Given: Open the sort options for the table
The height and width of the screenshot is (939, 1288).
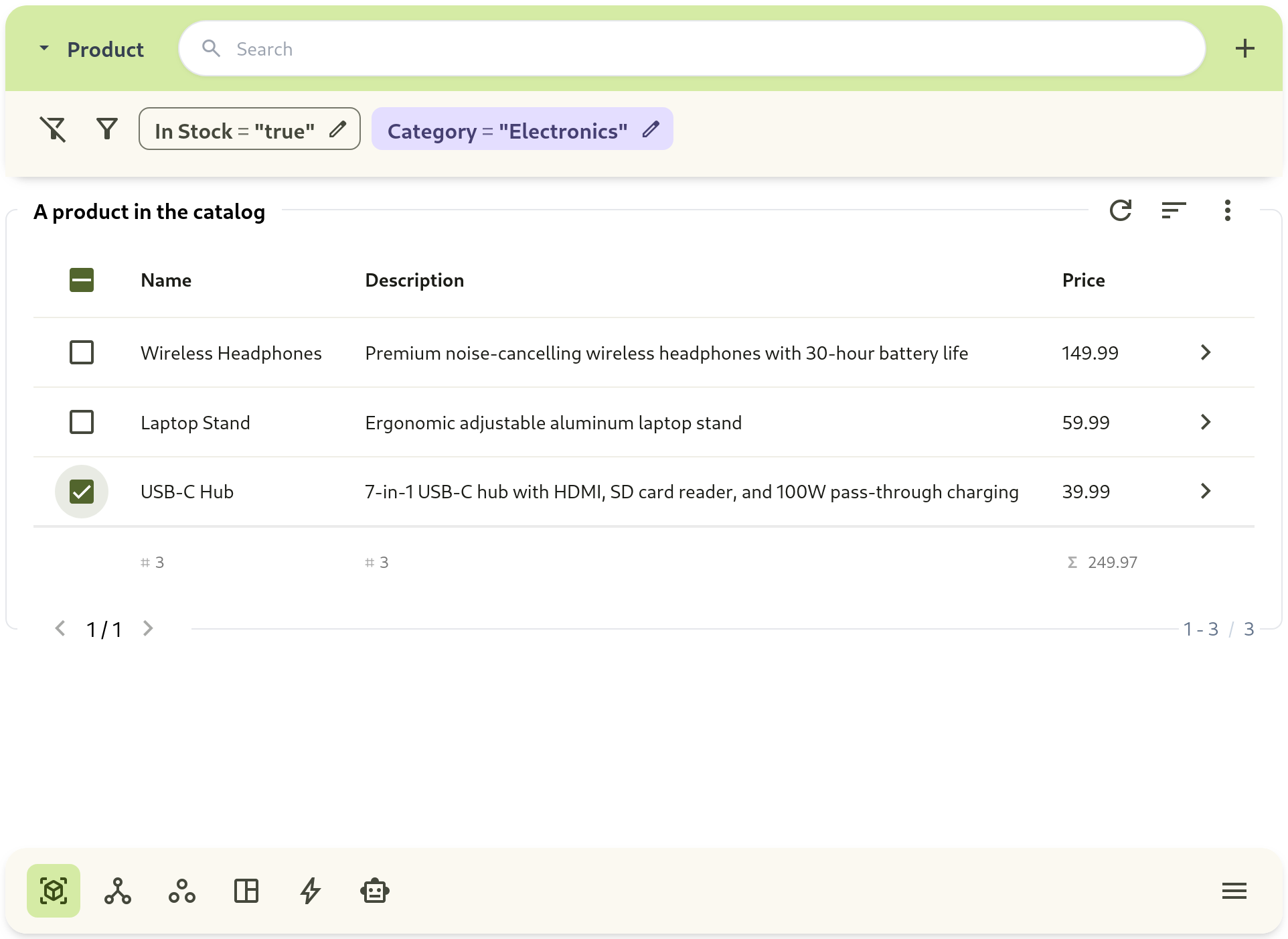Looking at the screenshot, I should (1174, 210).
